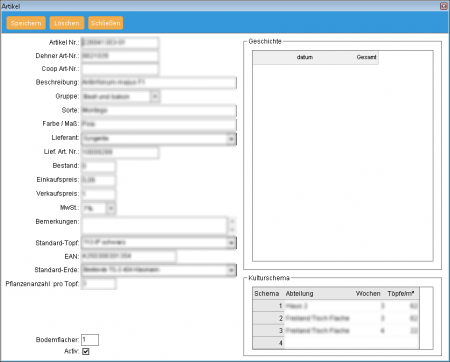Click the Töpfe/m² column header
The height and width of the screenshot is (362, 450).
pos(402,294)
